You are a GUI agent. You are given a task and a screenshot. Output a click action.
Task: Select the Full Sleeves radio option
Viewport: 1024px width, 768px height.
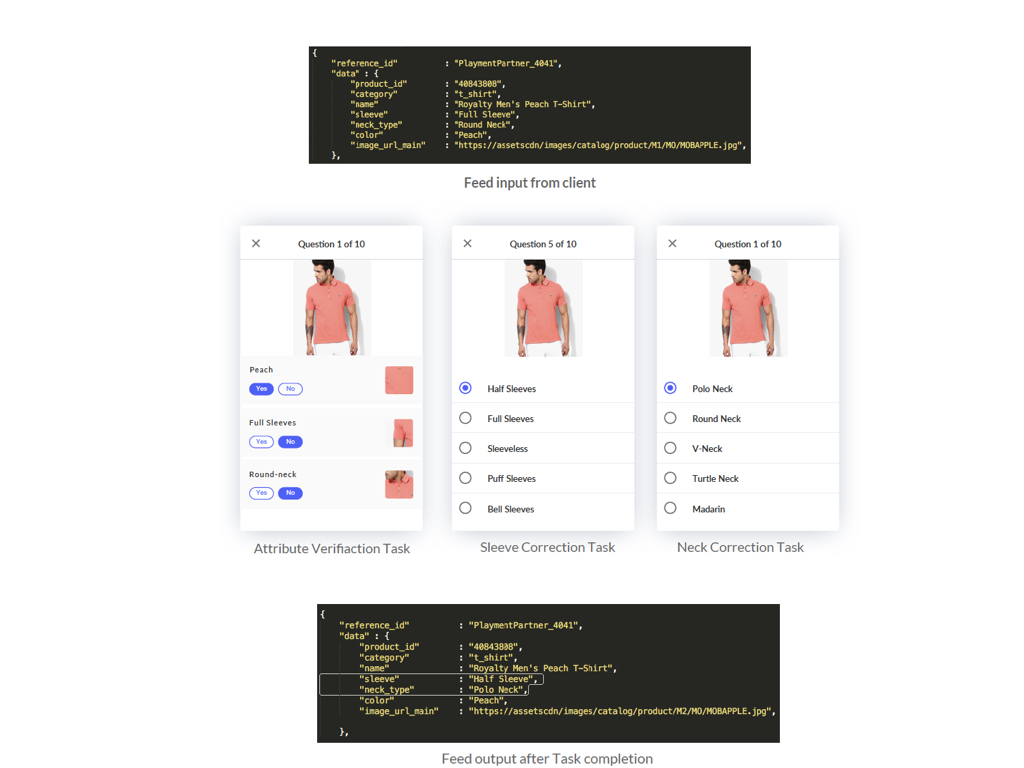(x=465, y=418)
